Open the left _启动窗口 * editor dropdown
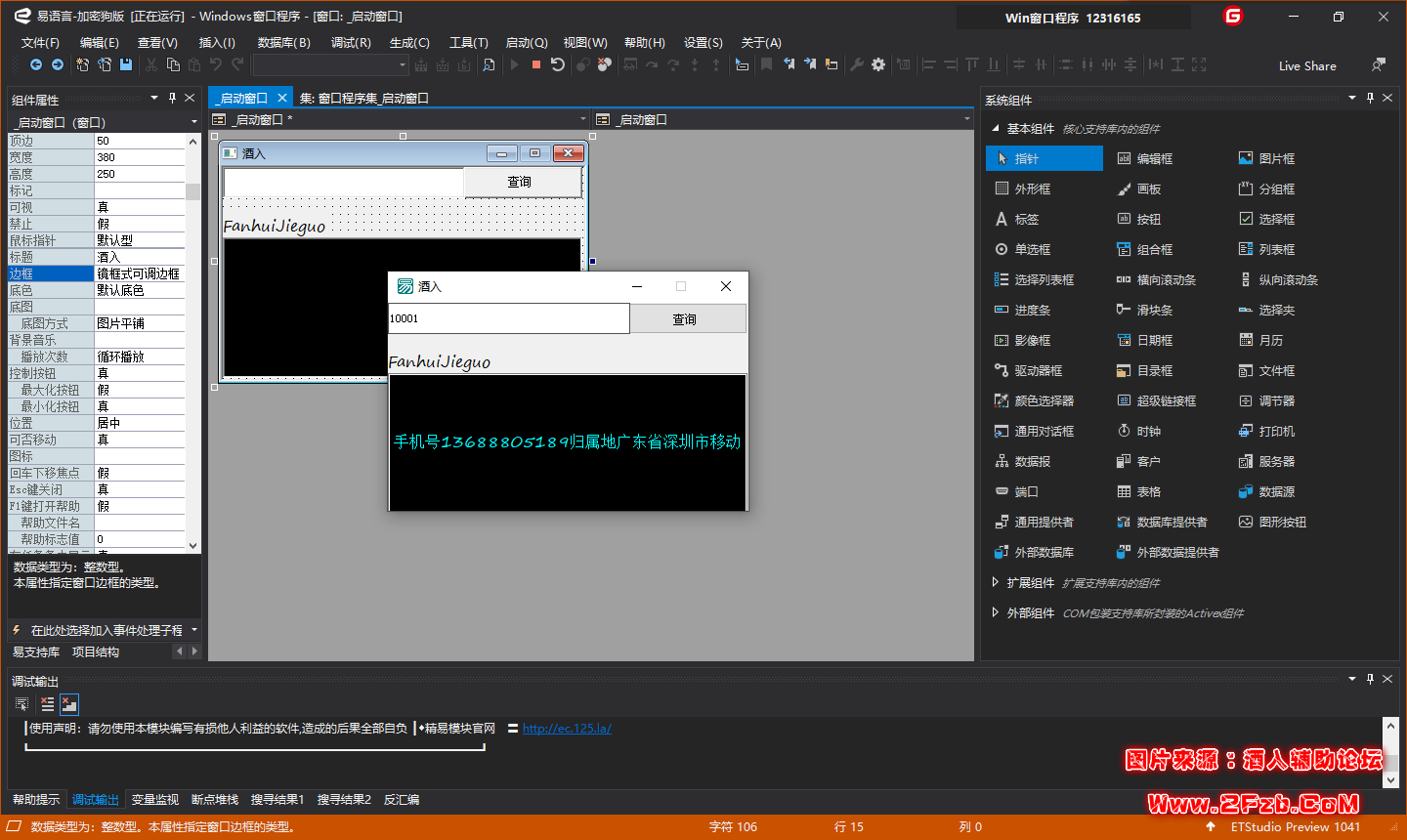The image size is (1407, 840). (583, 119)
